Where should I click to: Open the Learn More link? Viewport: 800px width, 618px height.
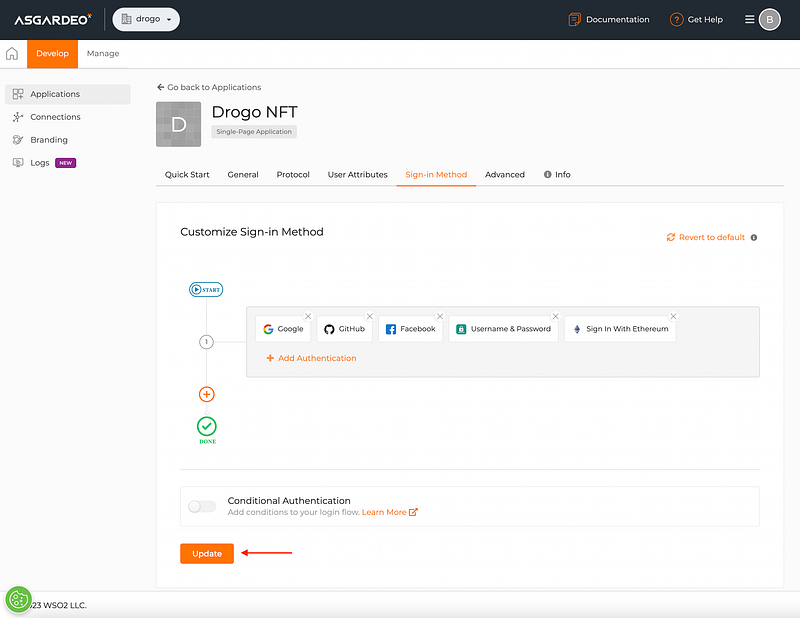(390, 512)
